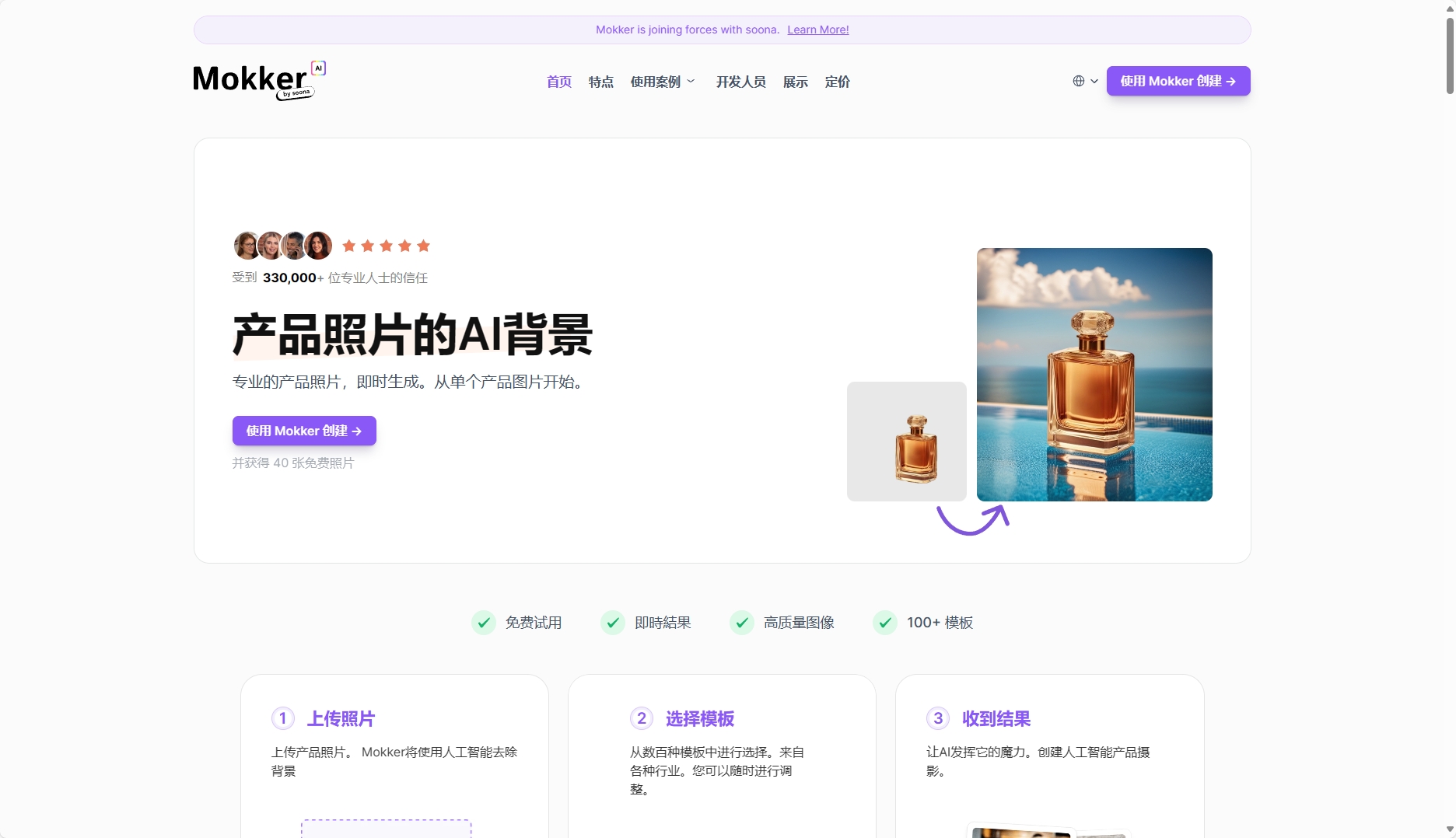Screen dimensions: 1456x838
Task: Click the five-star rating icons
Action: click(x=386, y=246)
